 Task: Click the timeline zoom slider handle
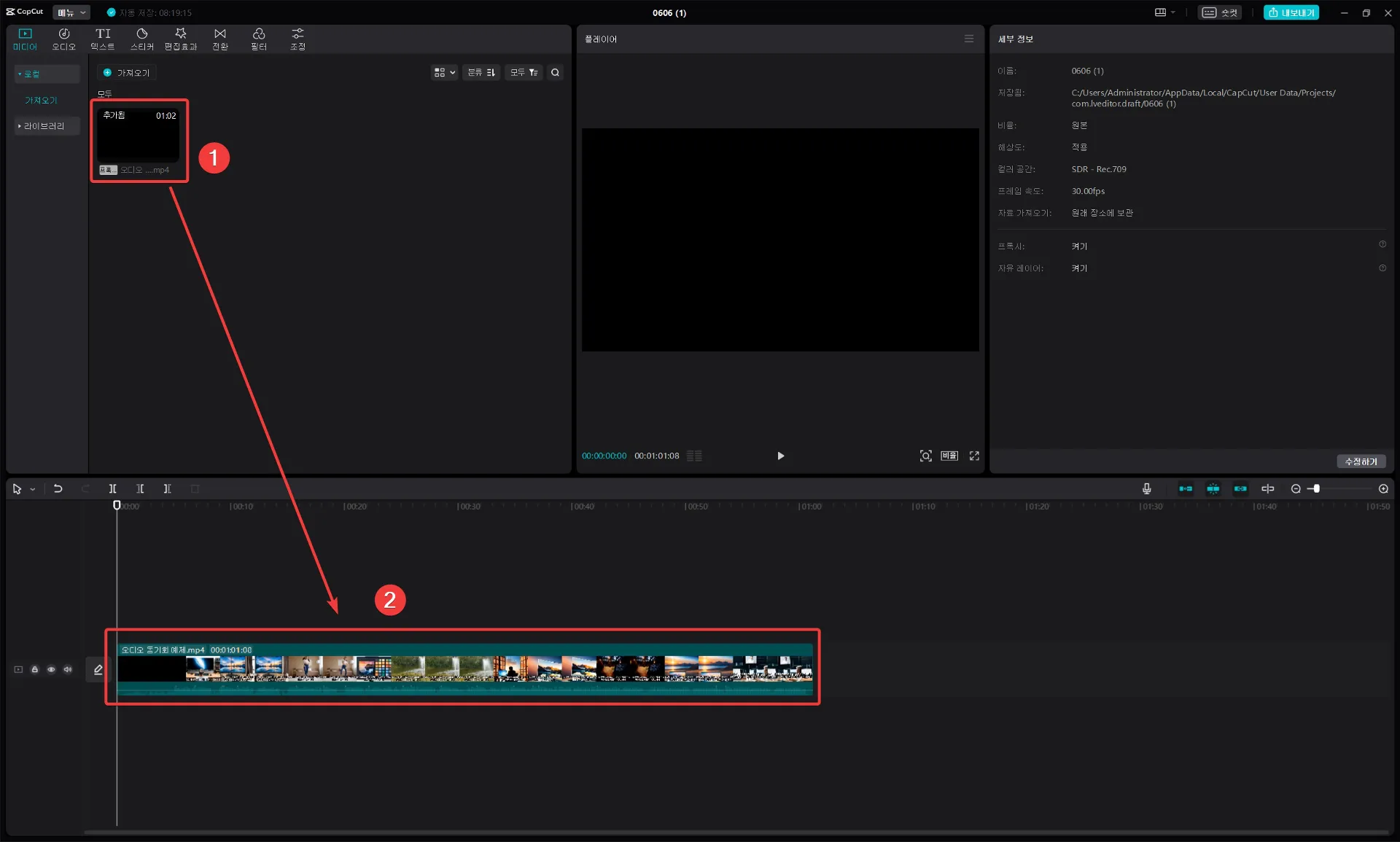1316,489
